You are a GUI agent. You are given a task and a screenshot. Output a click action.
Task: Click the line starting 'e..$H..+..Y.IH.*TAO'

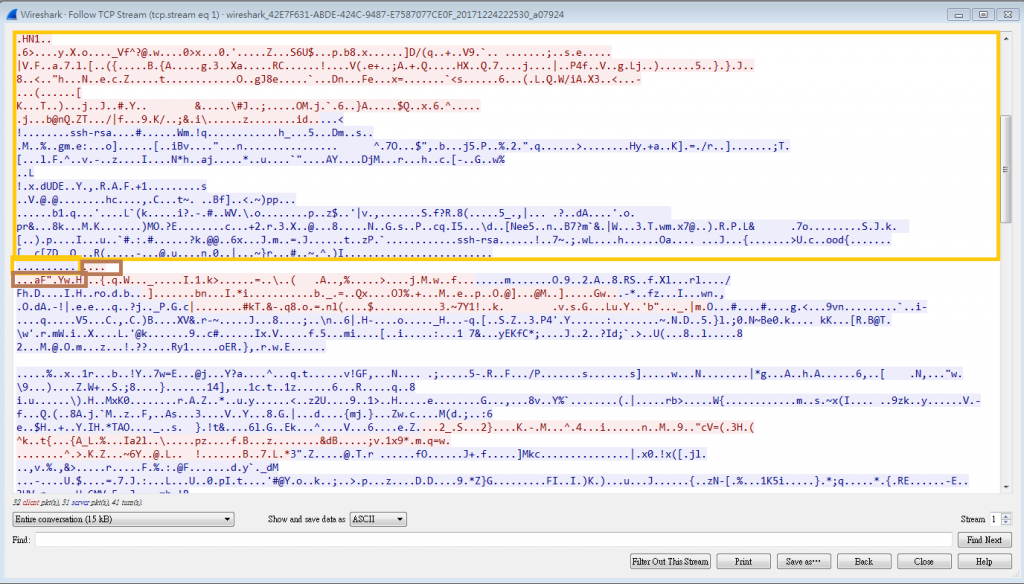pyautogui.click(x=385, y=427)
